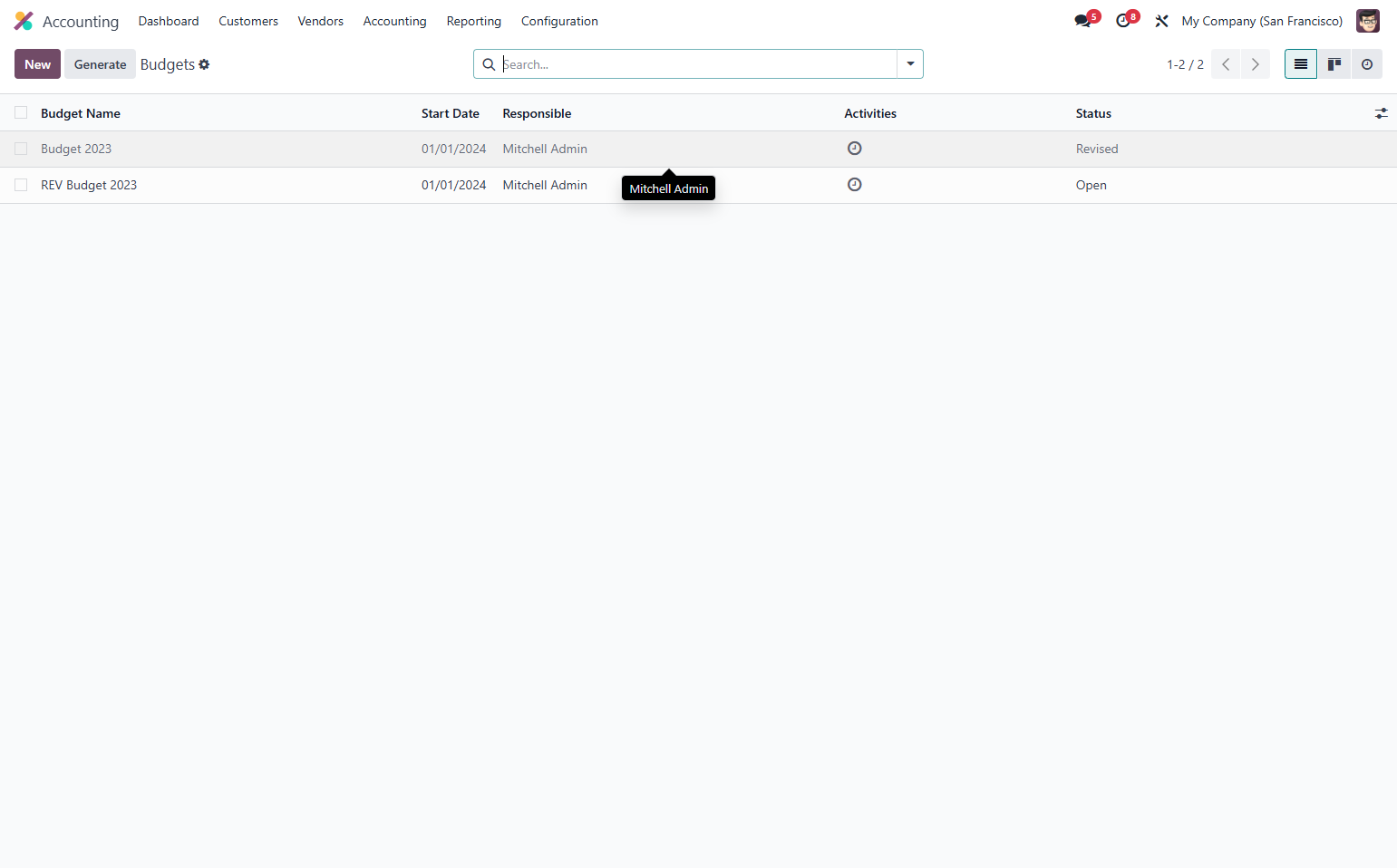Tick the Budget 2023 row checkbox
Screen dimensions: 1397x868
coord(21,149)
